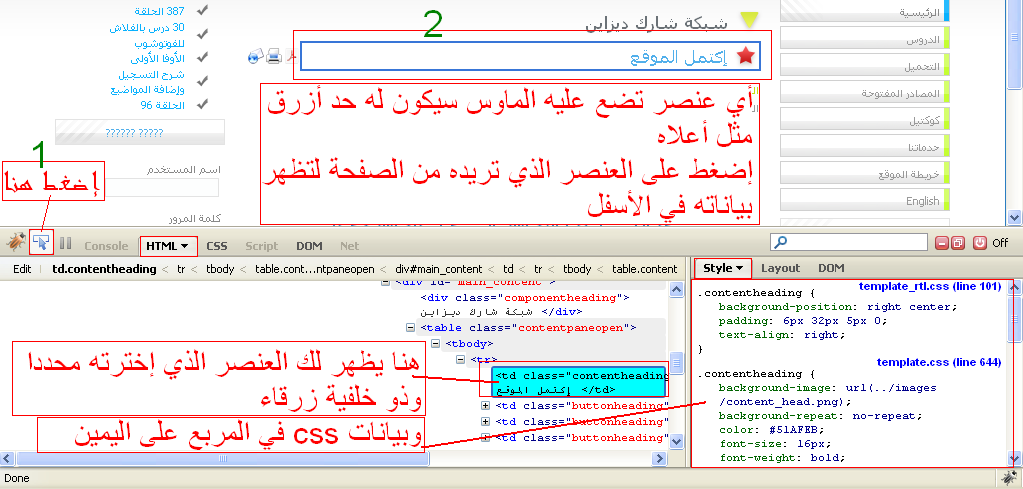Open the Style side panel dropdown
This screenshot has width=1023, height=489.
pos(723,268)
